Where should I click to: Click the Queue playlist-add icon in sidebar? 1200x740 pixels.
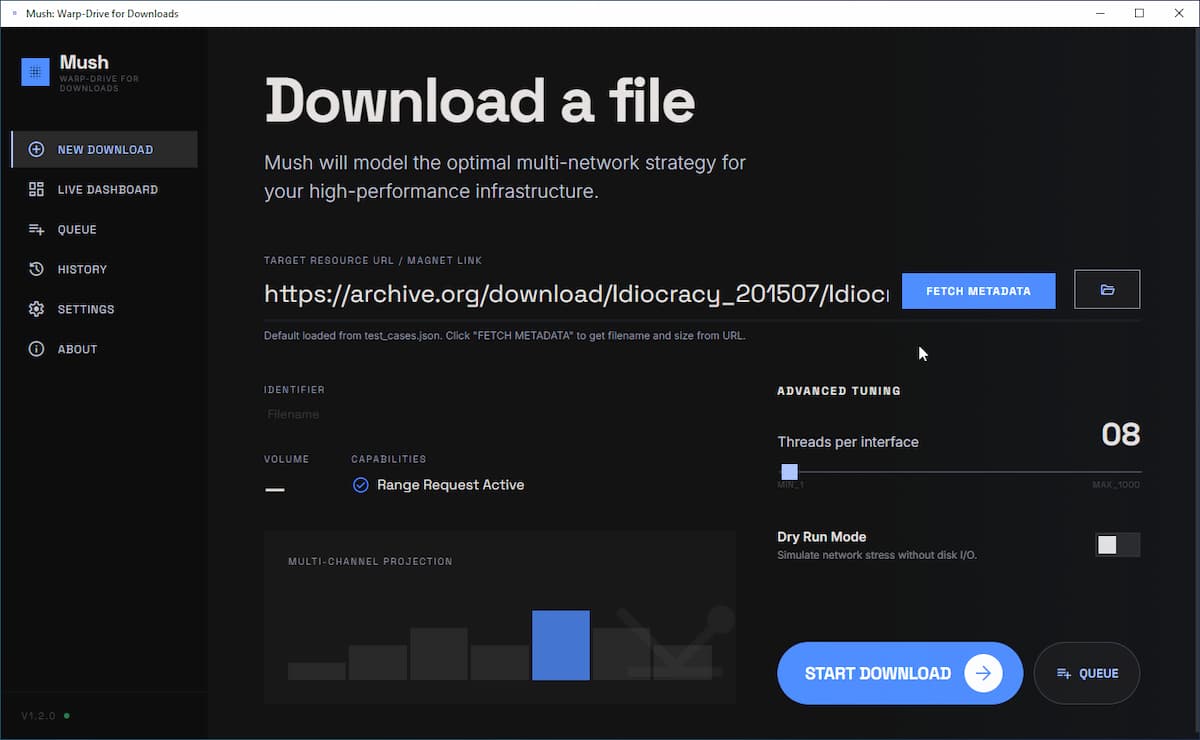pyautogui.click(x=36, y=229)
